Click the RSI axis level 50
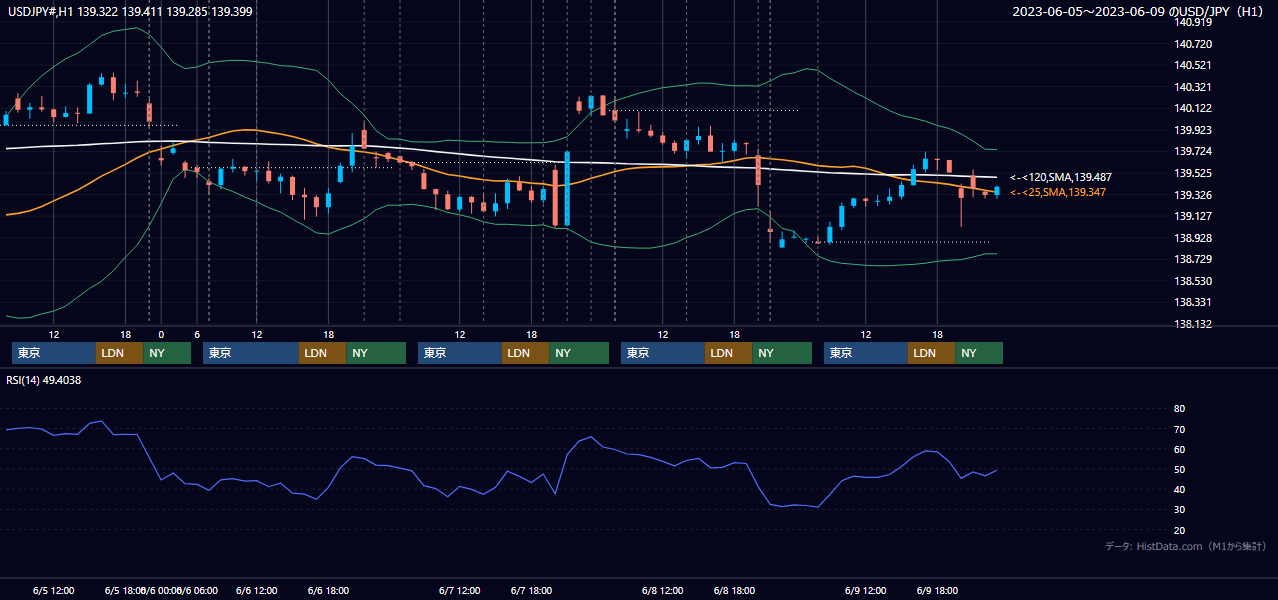Viewport: 1278px width, 600px height. pyautogui.click(x=1179, y=470)
